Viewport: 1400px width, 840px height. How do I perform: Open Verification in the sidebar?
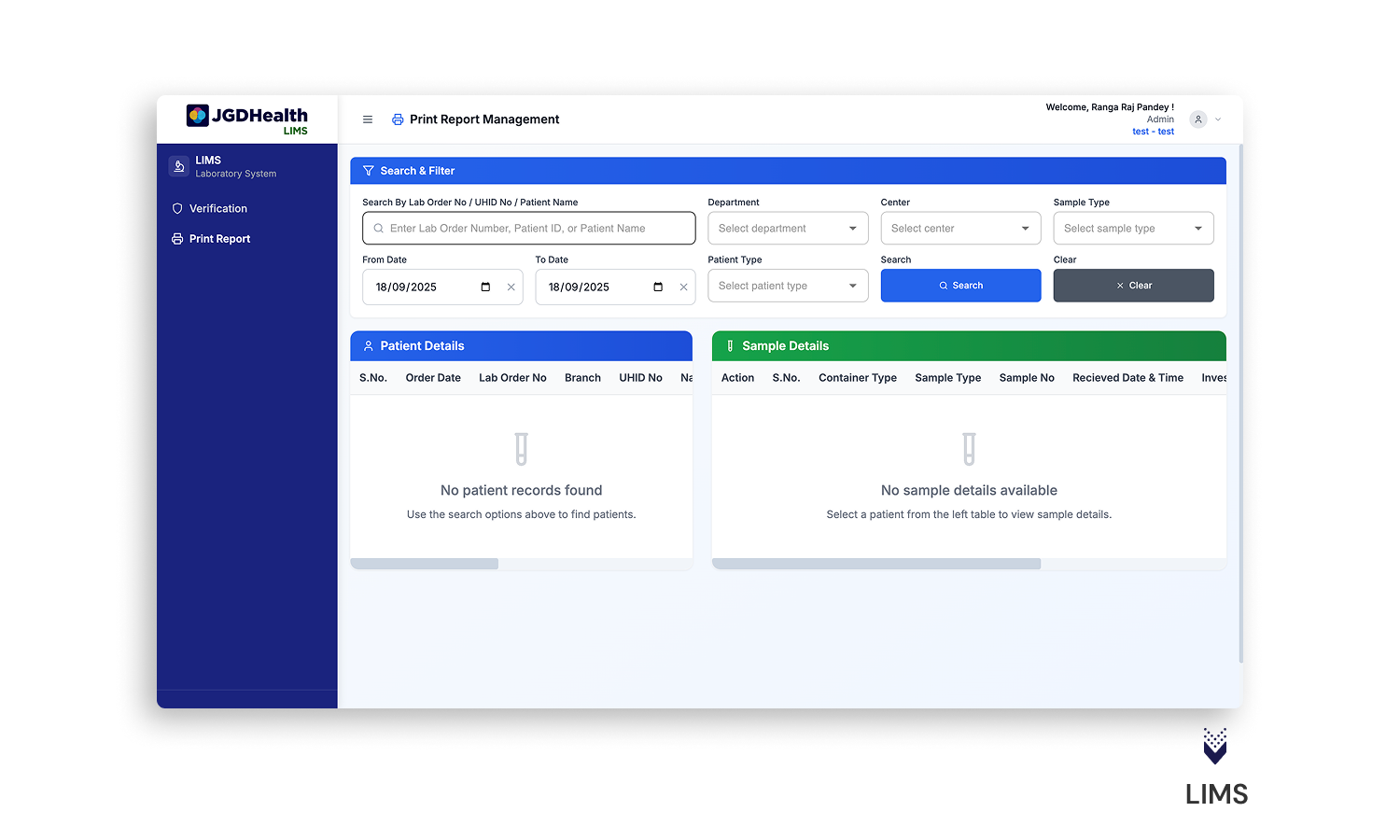tap(218, 209)
